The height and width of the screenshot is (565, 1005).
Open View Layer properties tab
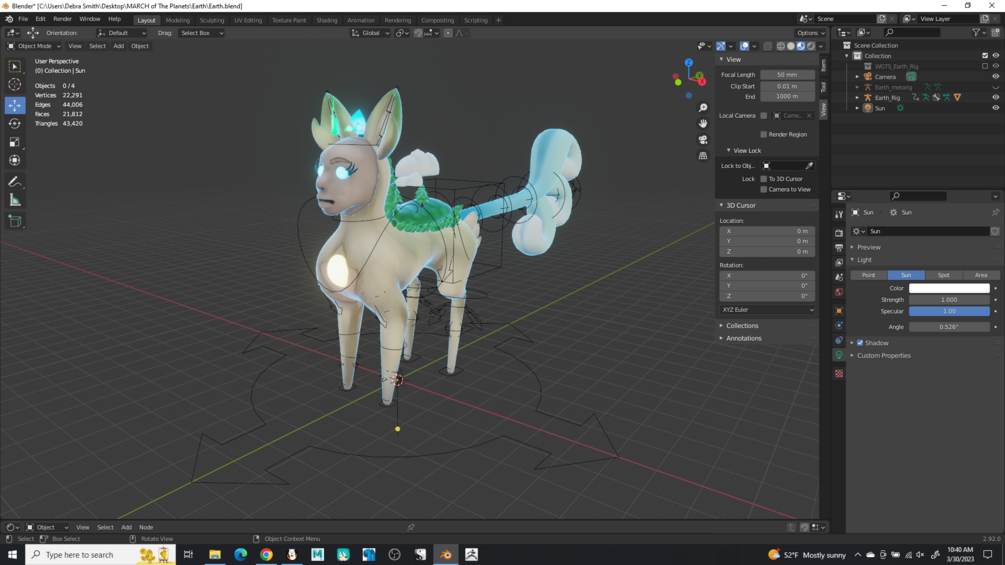click(x=839, y=262)
